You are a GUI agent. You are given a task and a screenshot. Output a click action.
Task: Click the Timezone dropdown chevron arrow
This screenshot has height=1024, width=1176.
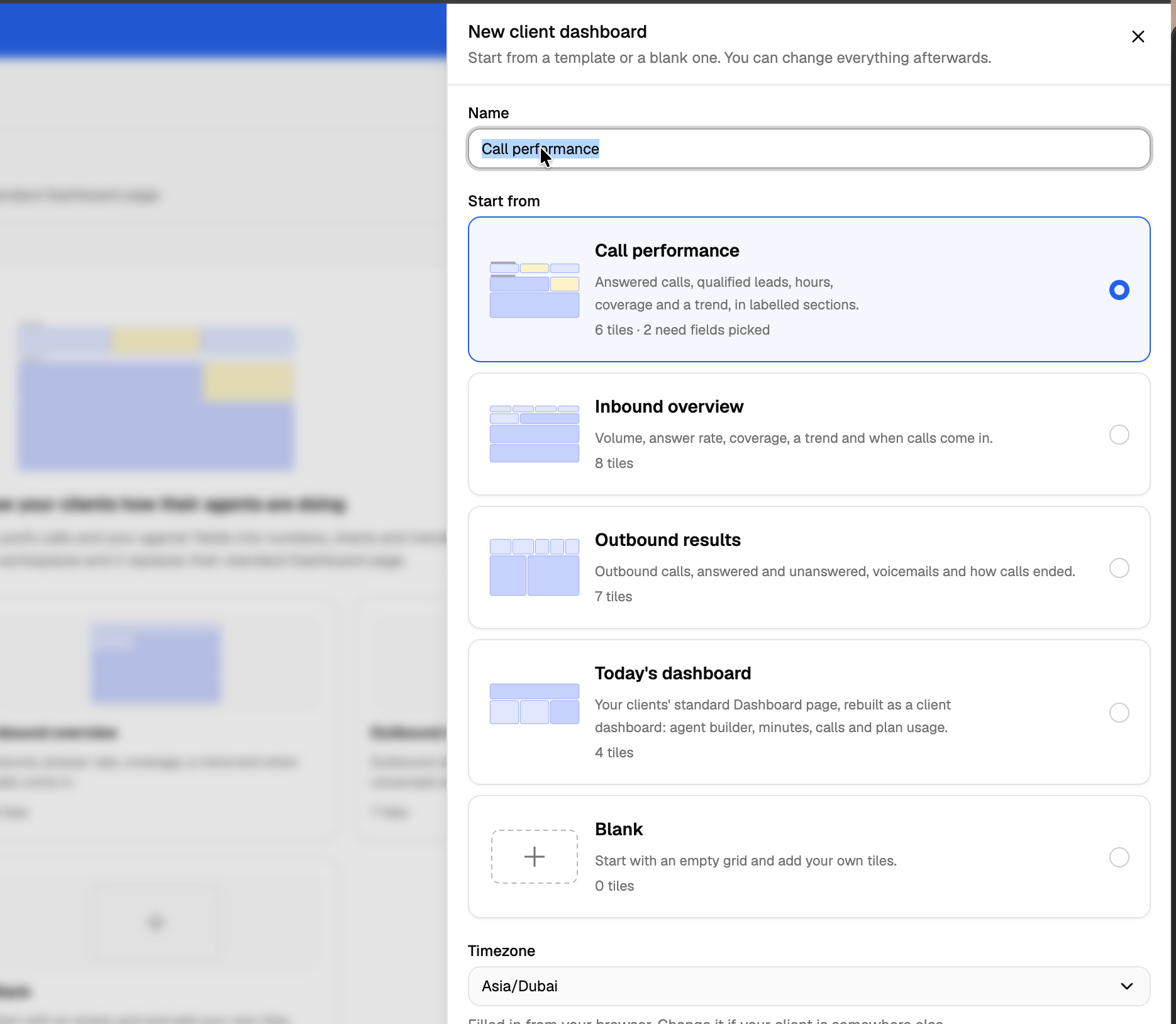[1126, 986]
